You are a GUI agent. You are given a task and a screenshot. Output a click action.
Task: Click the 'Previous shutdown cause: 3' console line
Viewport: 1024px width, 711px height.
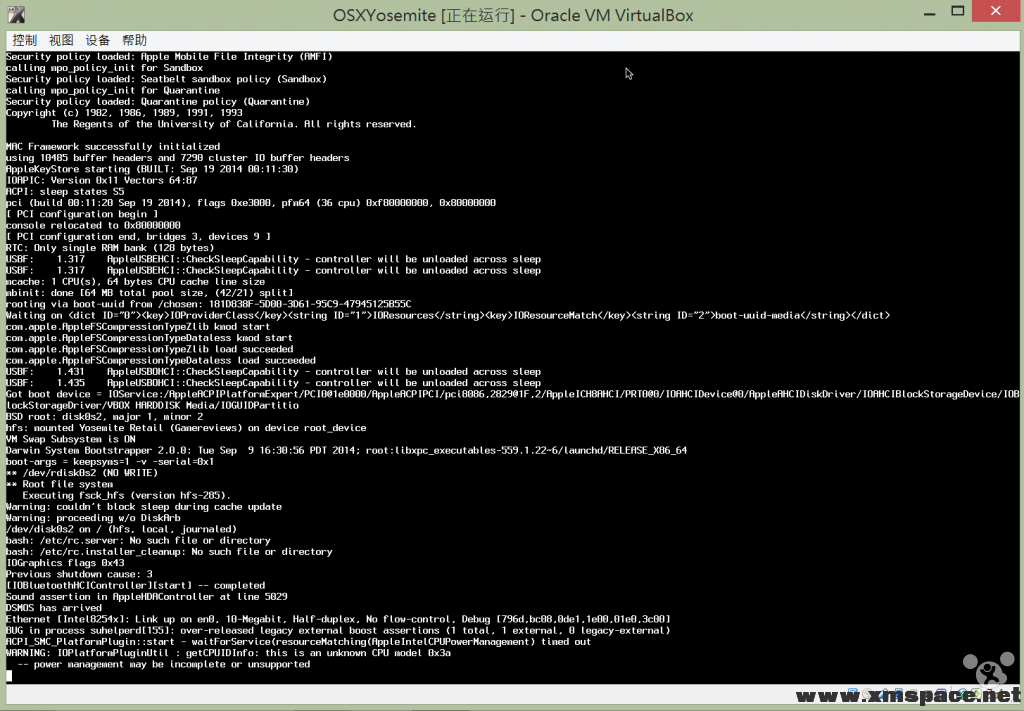pyautogui.click(x=79, y=574)
